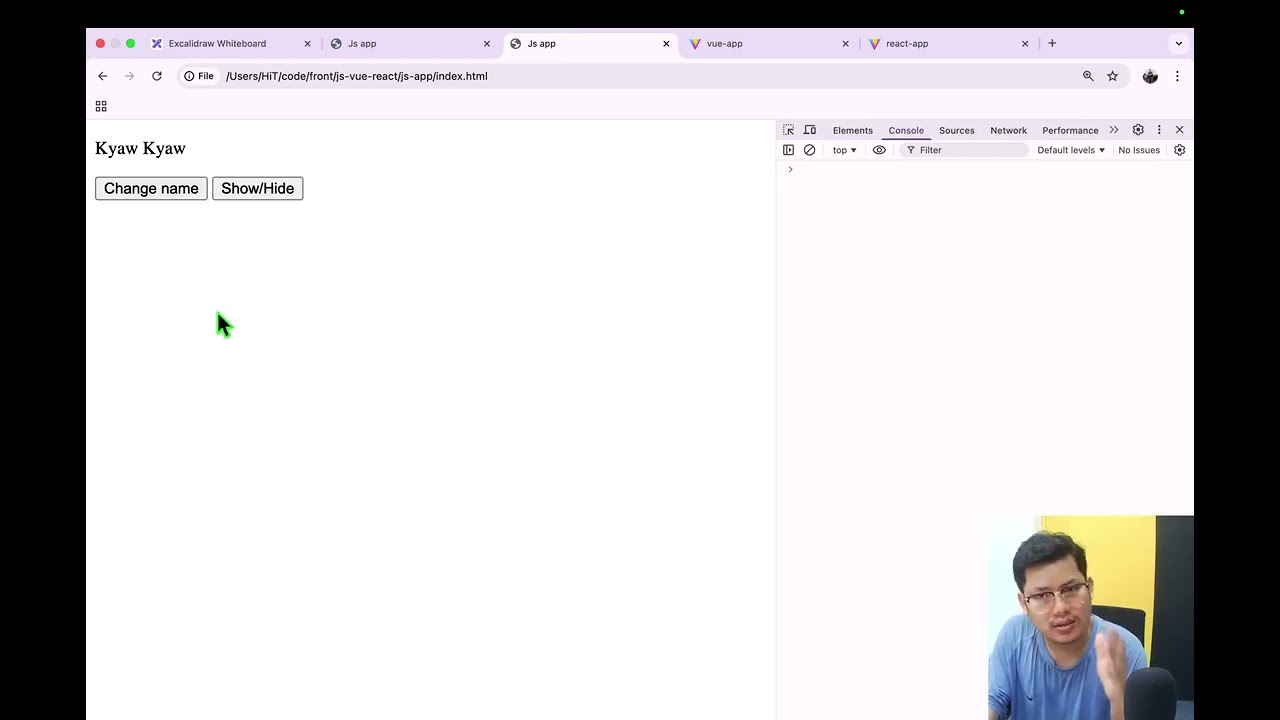Bookmark this page with the star icon
The height and width of the screenshot is (720, 1280).
click(x=1112, y=76)
